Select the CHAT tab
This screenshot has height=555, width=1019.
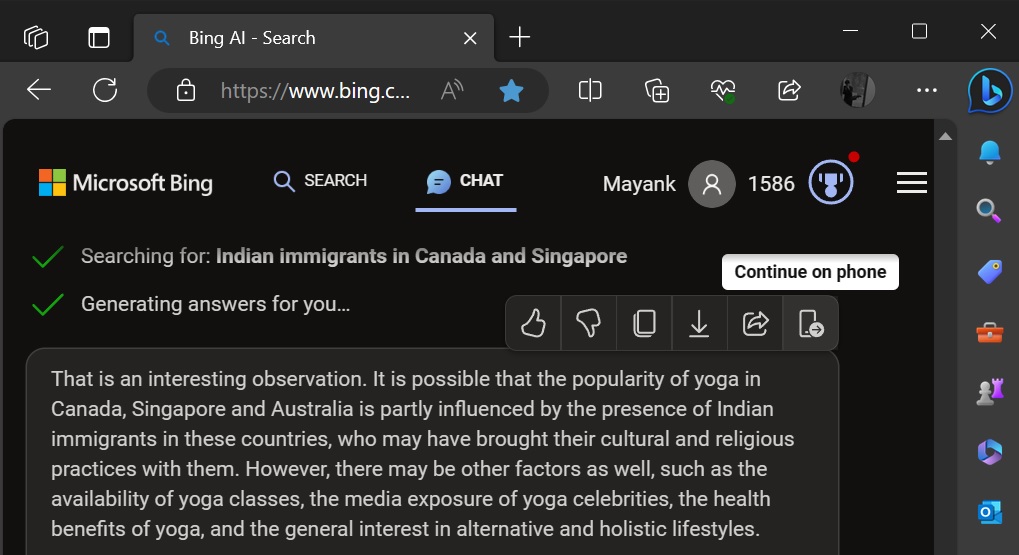pos(465,181)
